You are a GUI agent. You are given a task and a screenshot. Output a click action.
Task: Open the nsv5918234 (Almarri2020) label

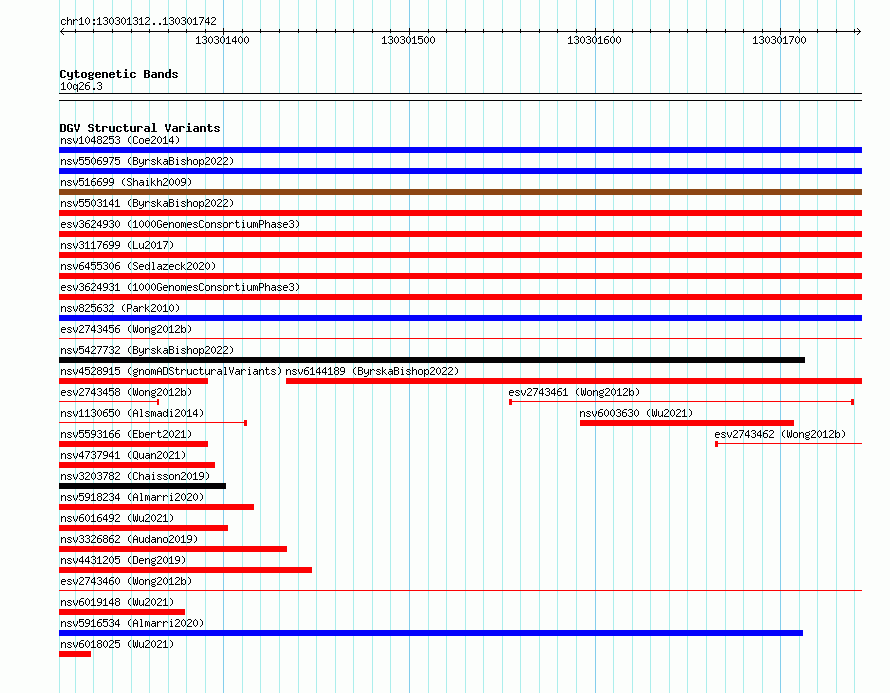132,497
